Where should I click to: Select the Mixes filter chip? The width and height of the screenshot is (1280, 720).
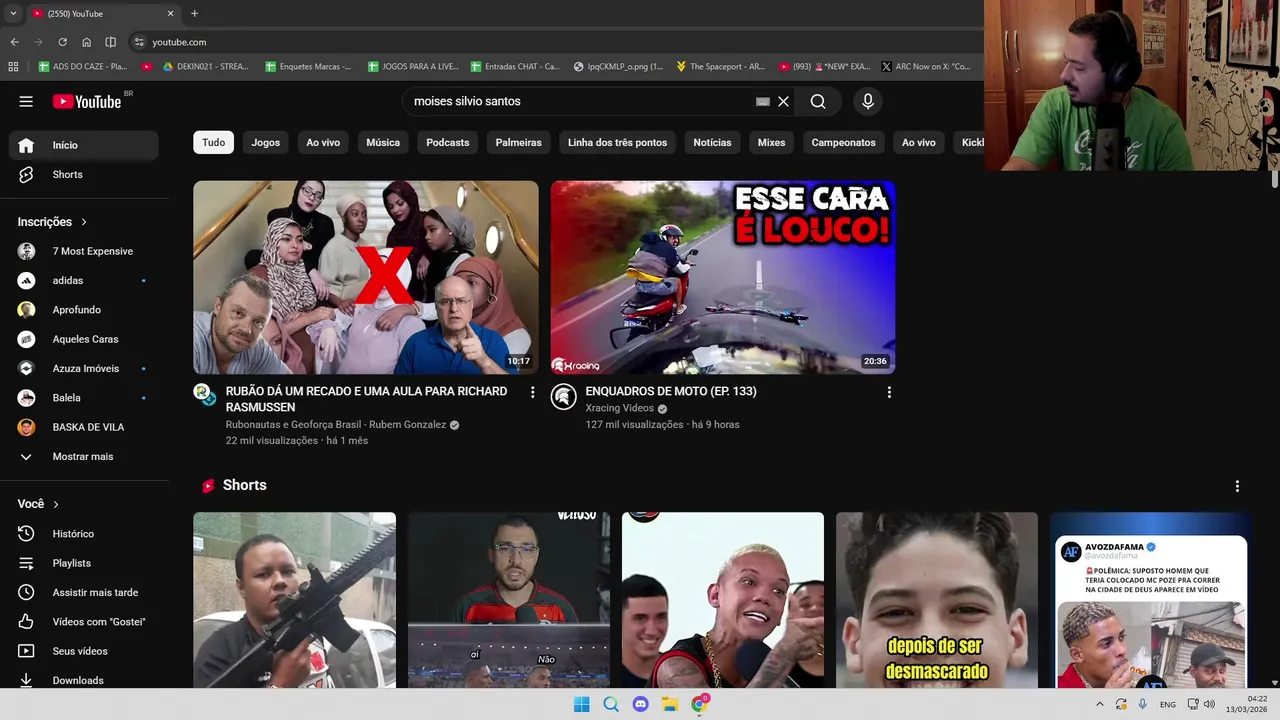click(x=771, y=142)
